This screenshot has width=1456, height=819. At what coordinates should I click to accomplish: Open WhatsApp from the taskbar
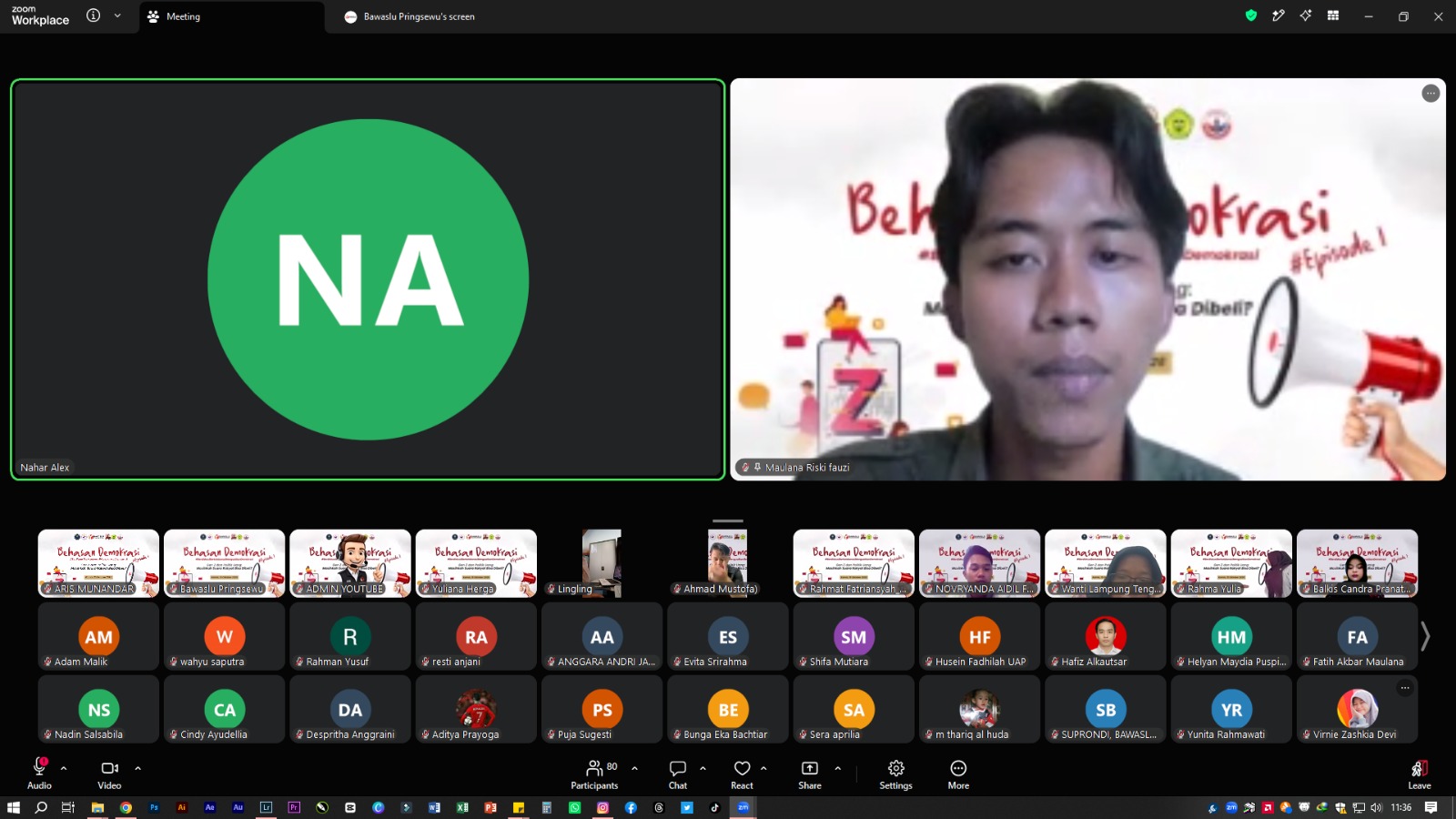point(574,807)
